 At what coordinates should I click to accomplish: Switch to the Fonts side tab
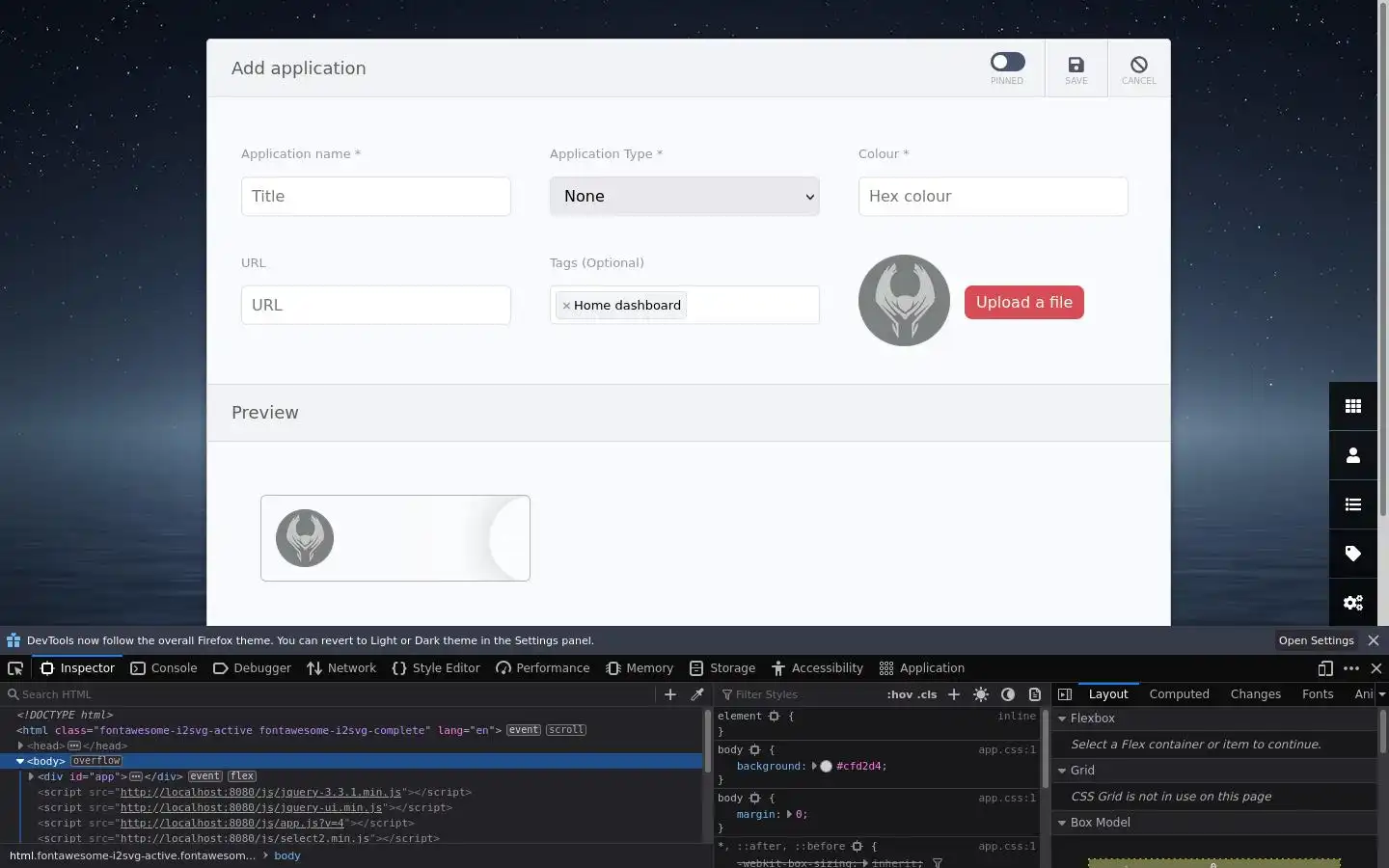coord(1318,694)
